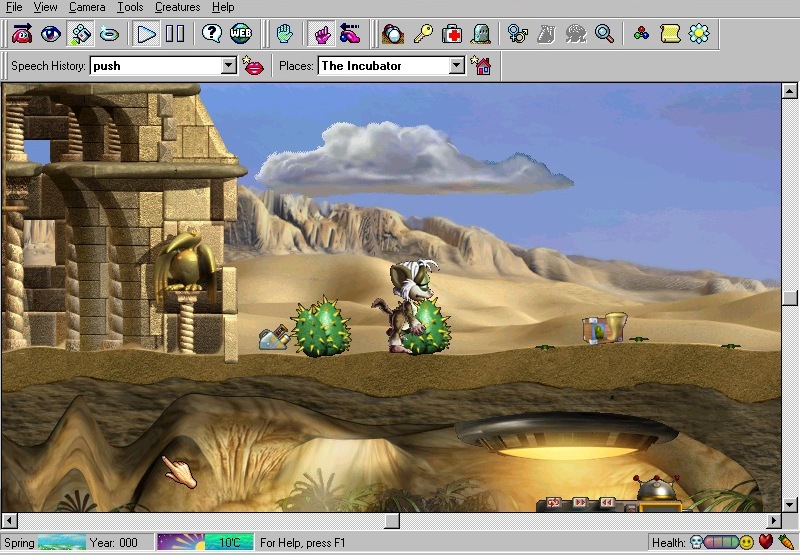This screenshot has height=555, width=800.
Task: Click the help question mark icon
Action: click(211, 34)
